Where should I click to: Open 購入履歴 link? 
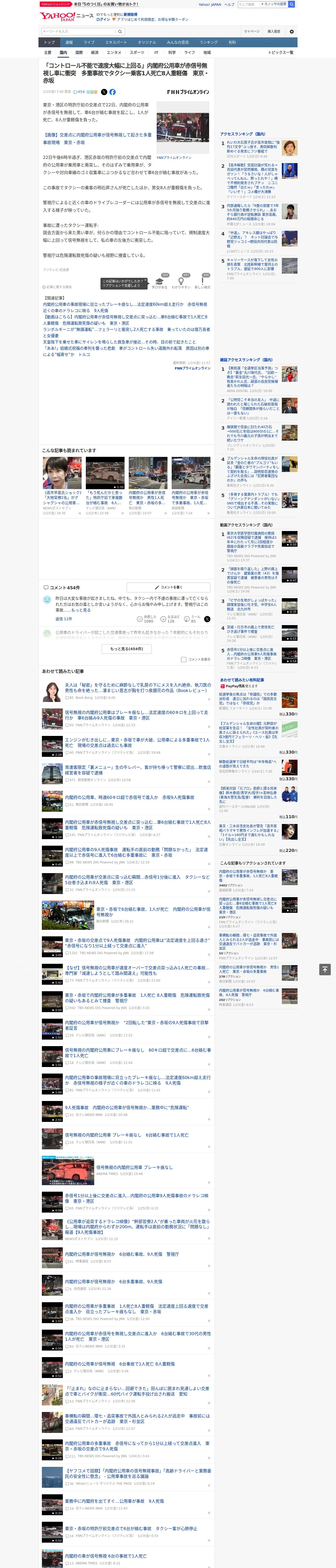pos(274,32)
